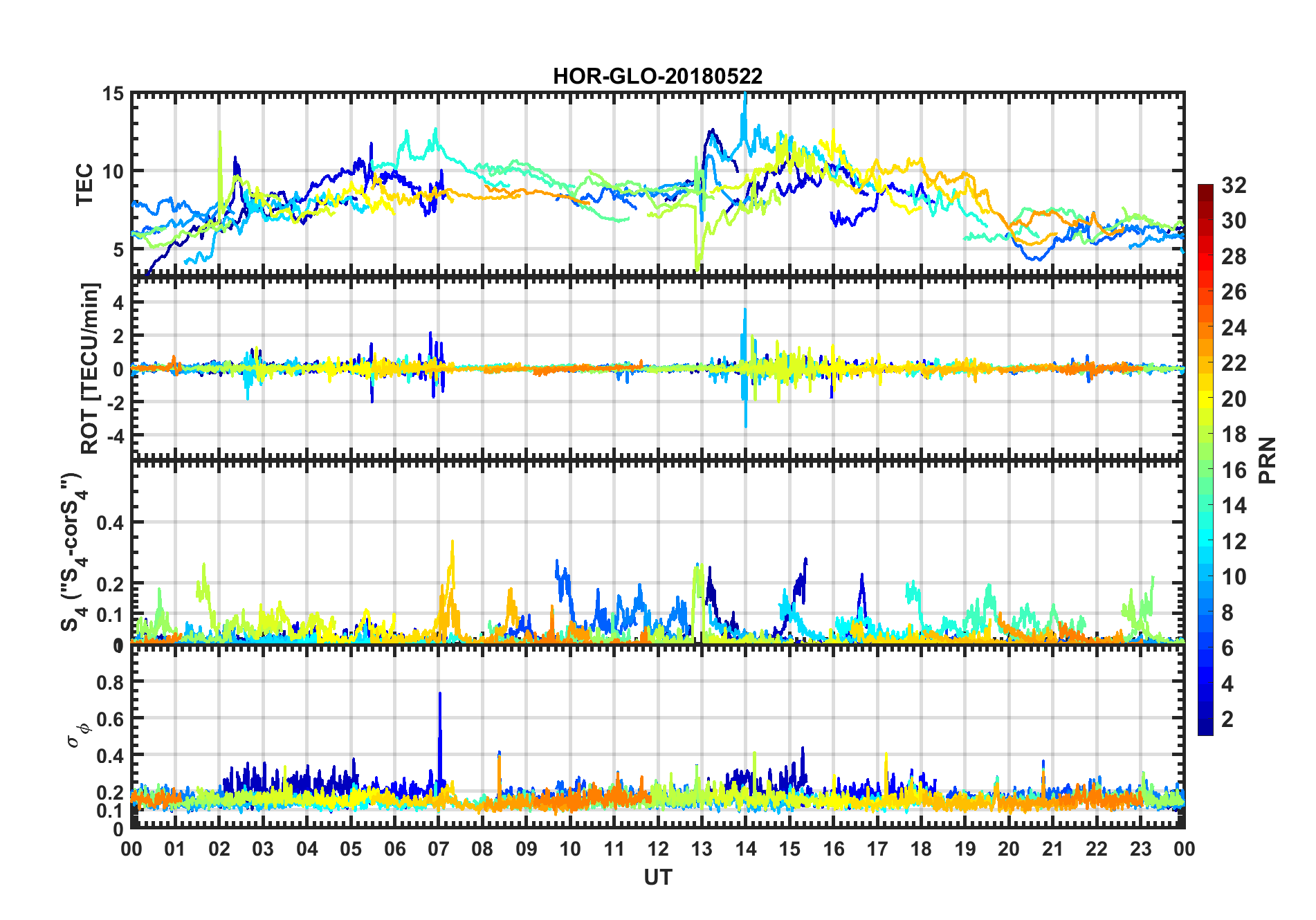This screenshot has height=920, width=1316.
Task: Click the 24 colorbar tick label
Action: coord(1234,327)
